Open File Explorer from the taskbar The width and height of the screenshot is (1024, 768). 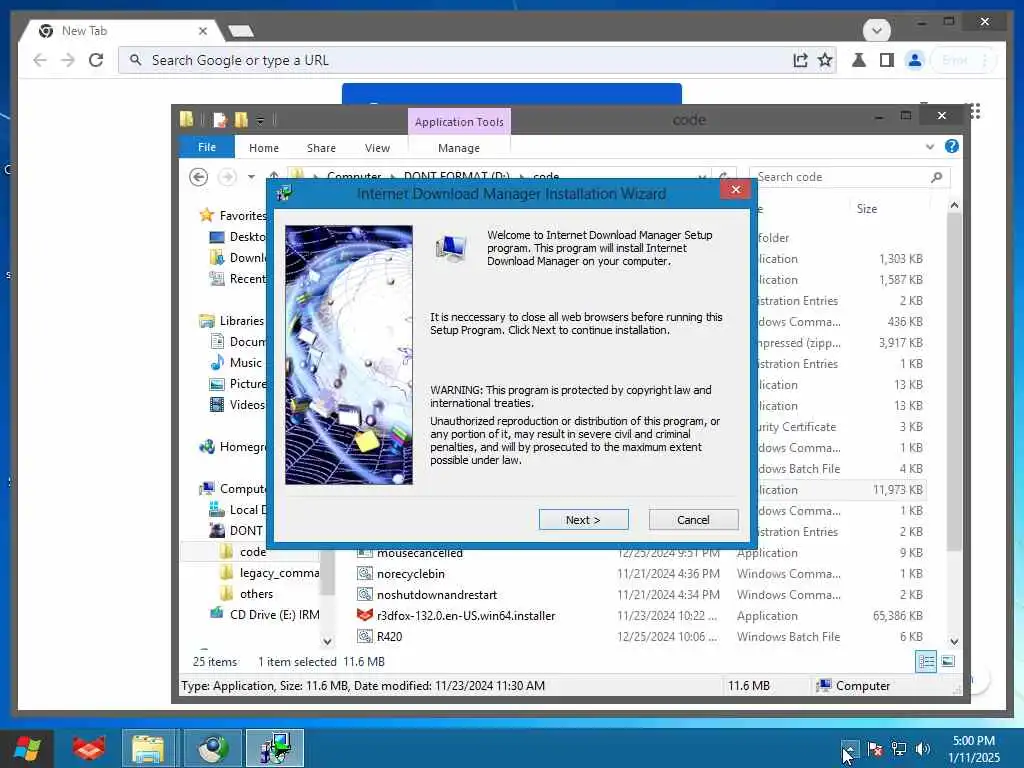click(148, 748)
